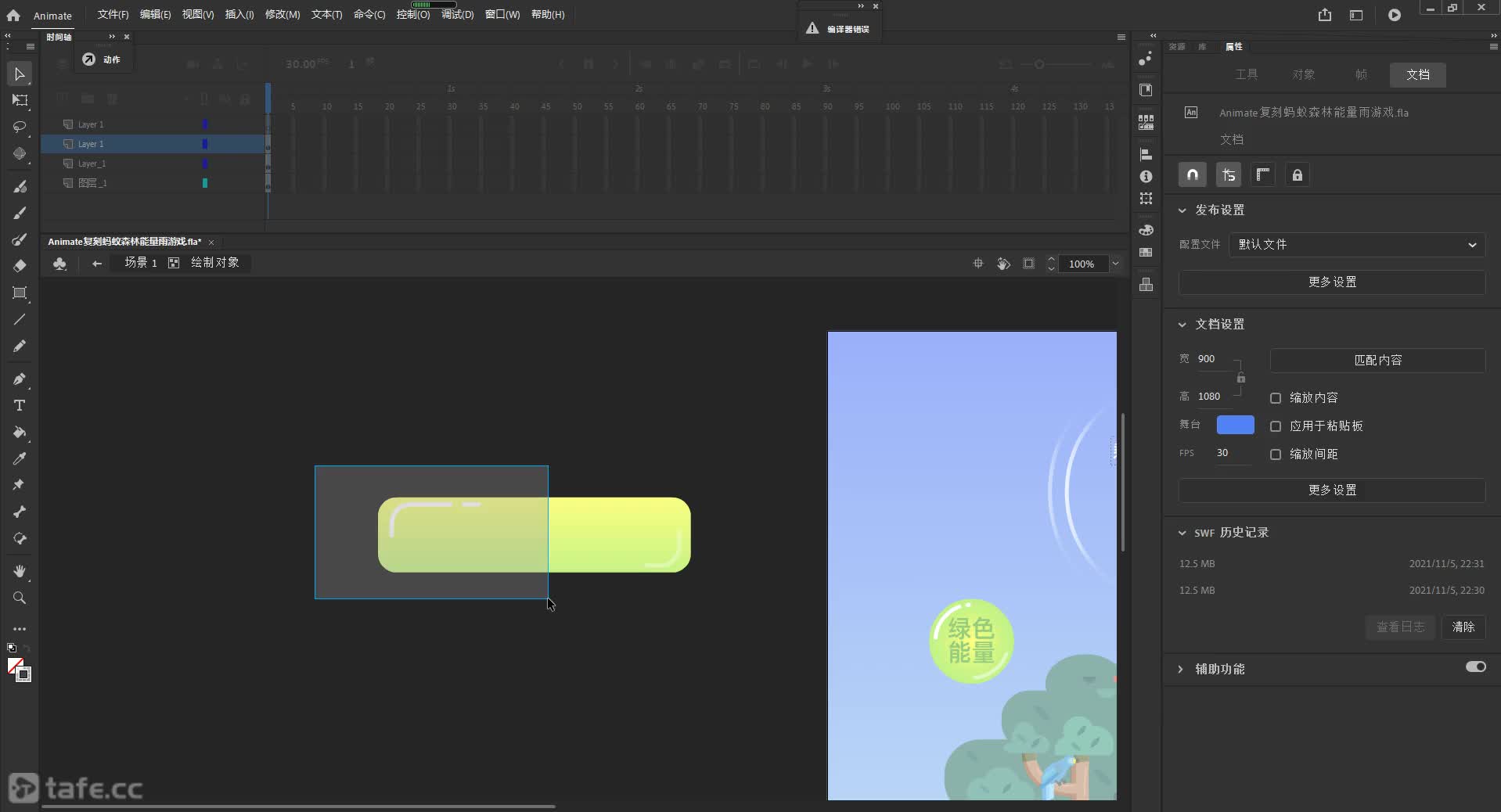Image resolution: width=1501 pixels, height=812 pixels.
Task: Select the Rectangle tool
Action: pos(20,293)
